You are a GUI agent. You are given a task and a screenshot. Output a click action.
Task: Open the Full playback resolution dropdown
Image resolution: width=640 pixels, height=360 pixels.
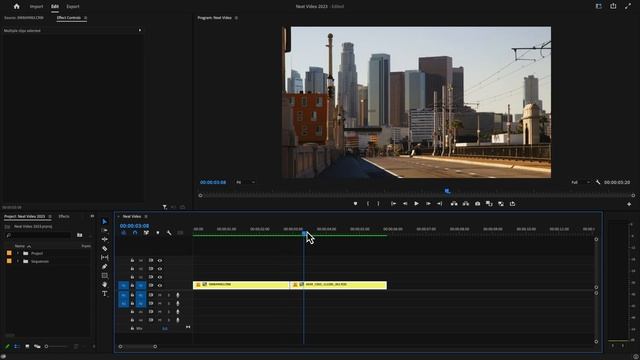tap(580, 182)
